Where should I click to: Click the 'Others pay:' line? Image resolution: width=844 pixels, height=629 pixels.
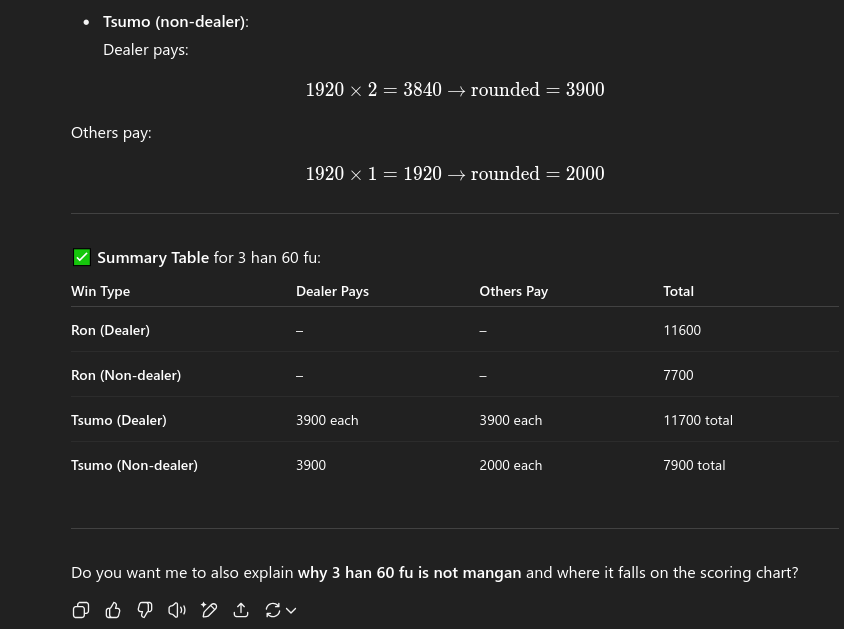pyautogui.click(x=111, y=132)
